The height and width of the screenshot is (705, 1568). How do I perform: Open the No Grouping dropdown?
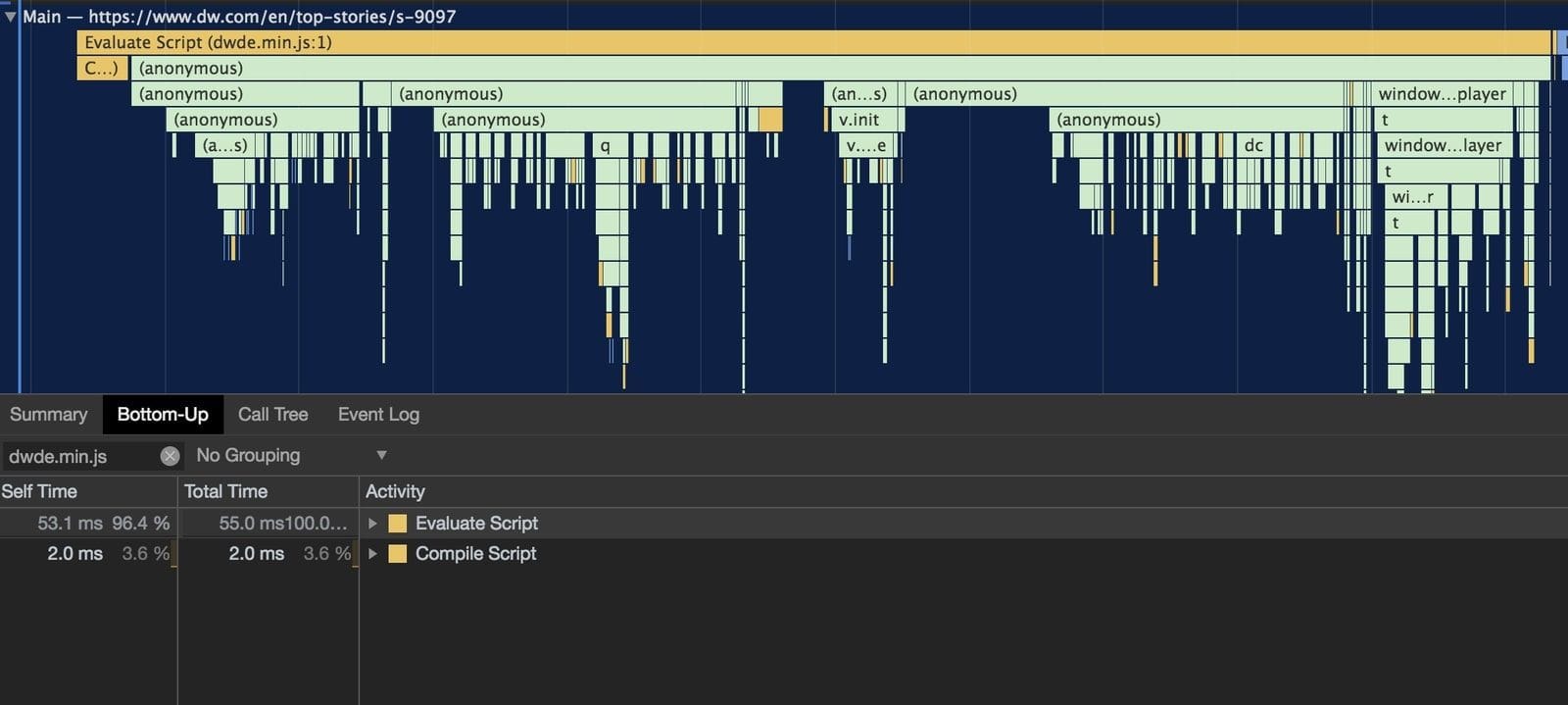291,455
